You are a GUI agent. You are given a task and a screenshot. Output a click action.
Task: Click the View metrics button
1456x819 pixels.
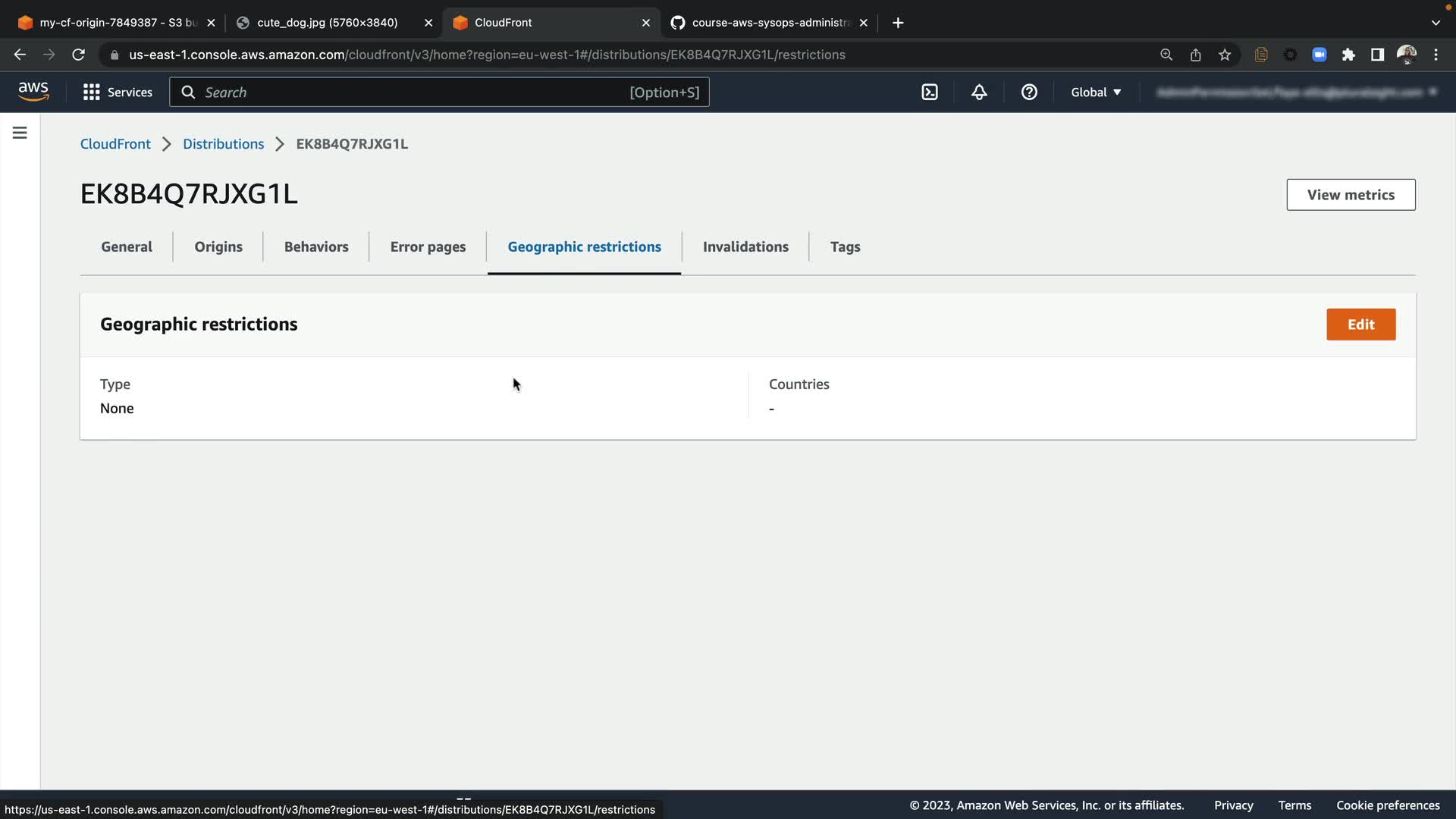[x=1351, y=195]
